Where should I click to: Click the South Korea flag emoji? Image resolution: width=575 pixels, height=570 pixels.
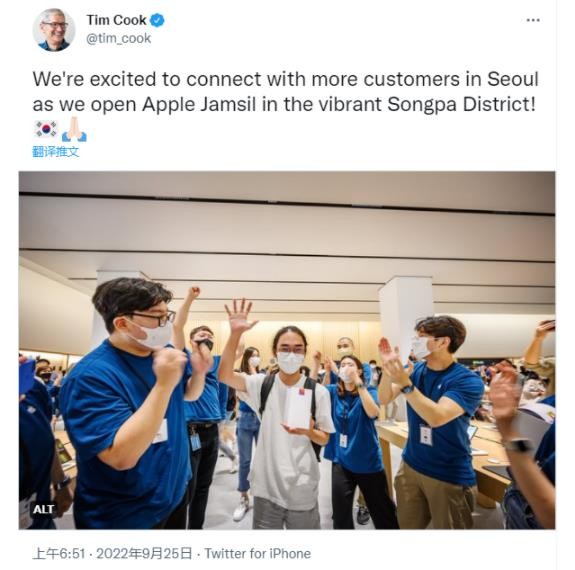click(x=46, y=129)
